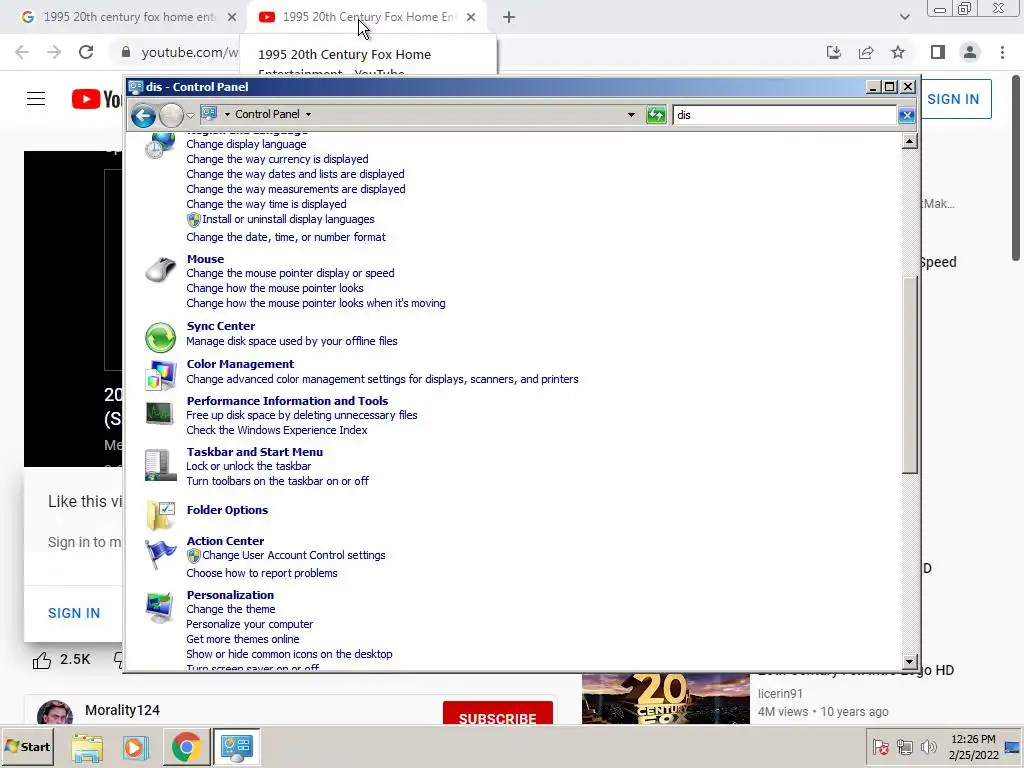Click Get more themes online
The width and height of the screenshot is (1024, 768).
[x=243, y=639]
